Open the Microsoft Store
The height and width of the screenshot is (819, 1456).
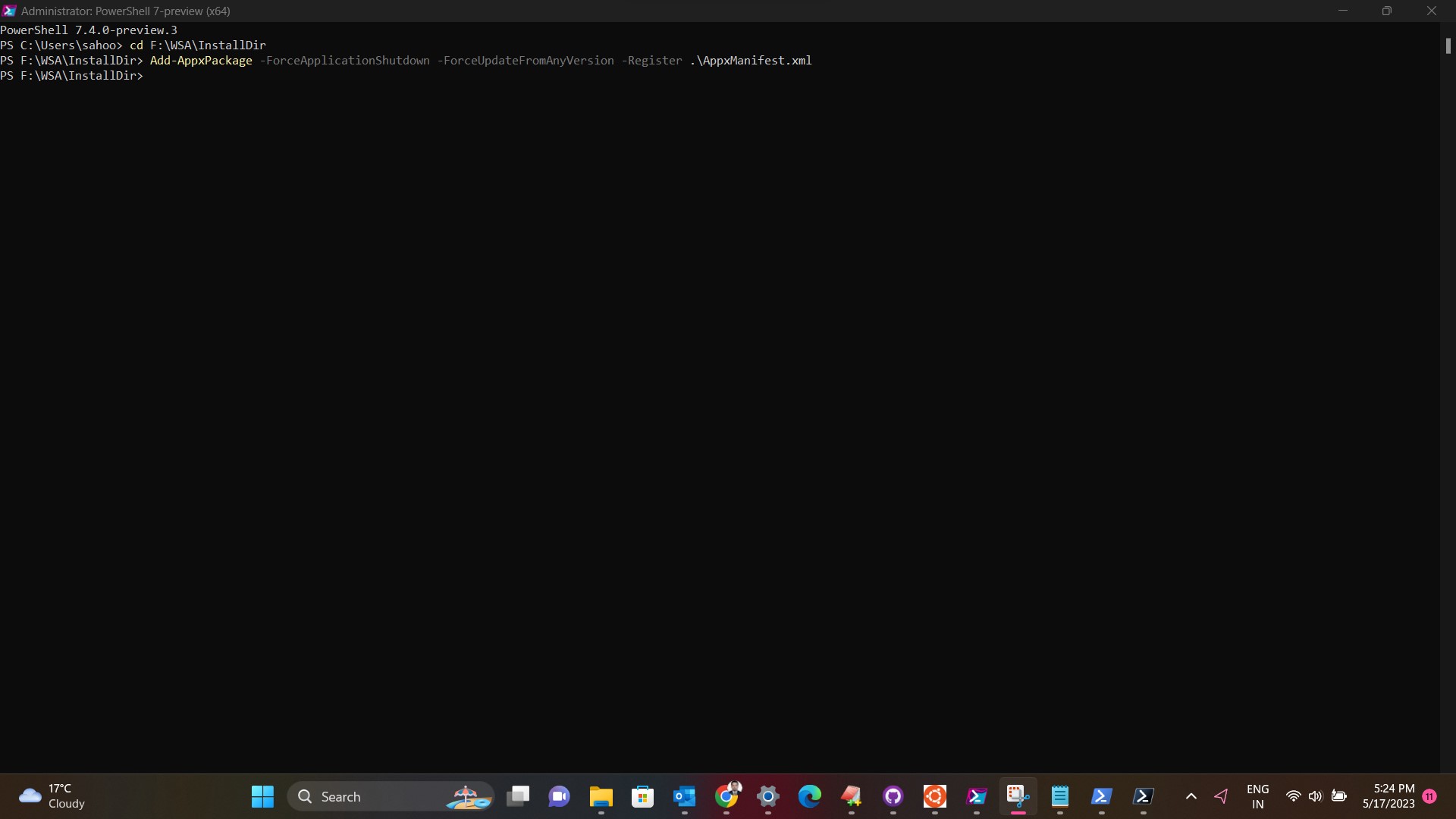(x=643, y=797)
